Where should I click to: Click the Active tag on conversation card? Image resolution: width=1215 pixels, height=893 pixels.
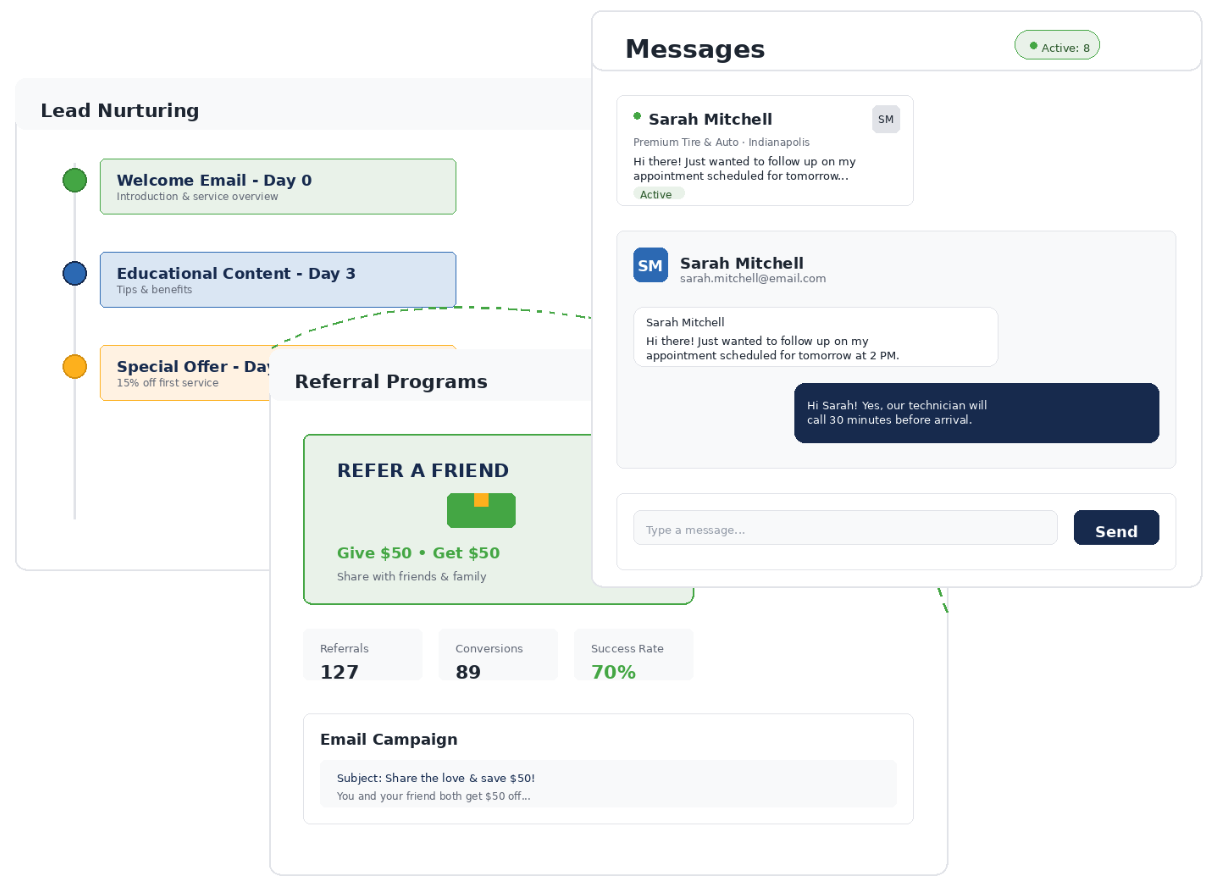[658, 194]
